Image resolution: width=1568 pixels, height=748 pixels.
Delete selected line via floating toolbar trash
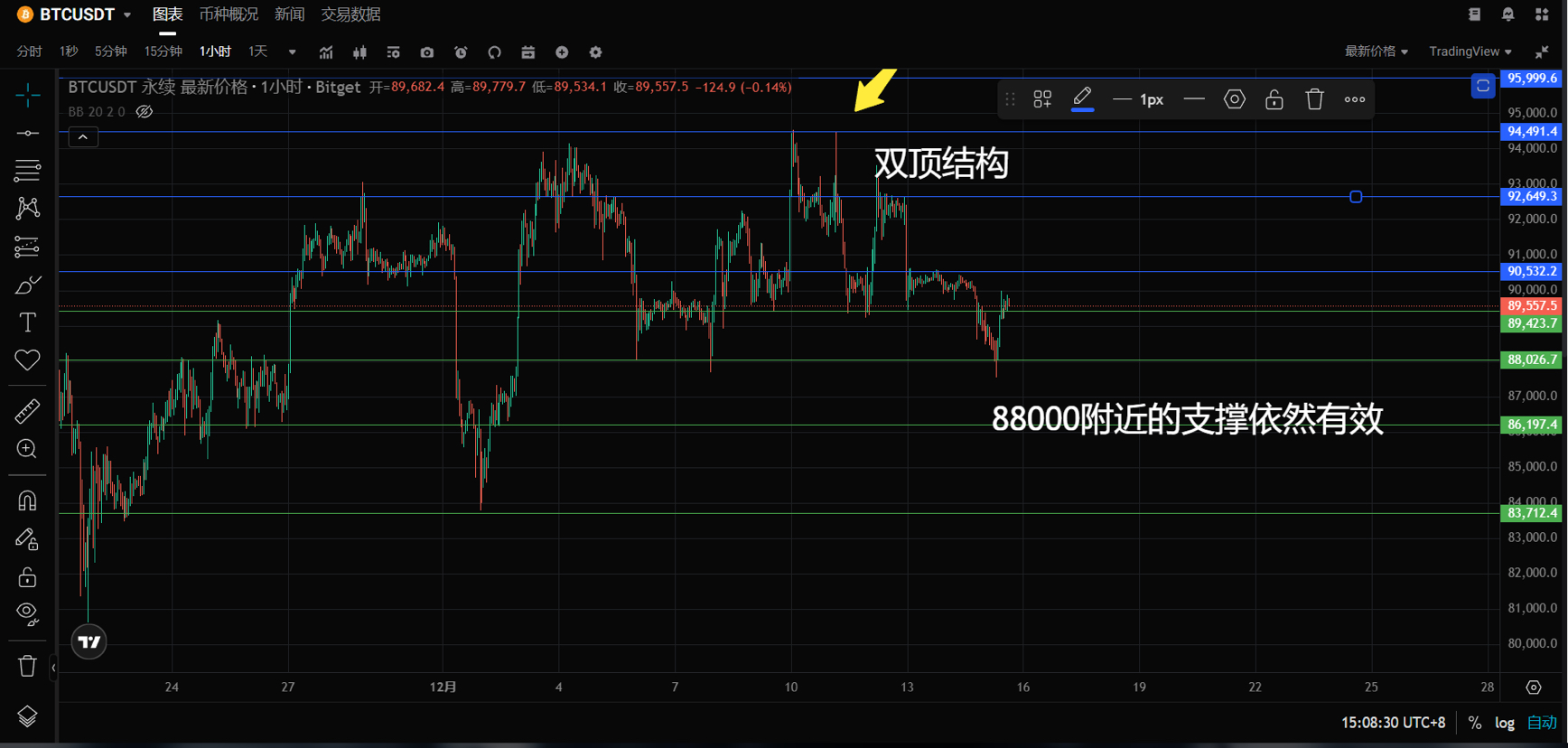coord(1314,99)
